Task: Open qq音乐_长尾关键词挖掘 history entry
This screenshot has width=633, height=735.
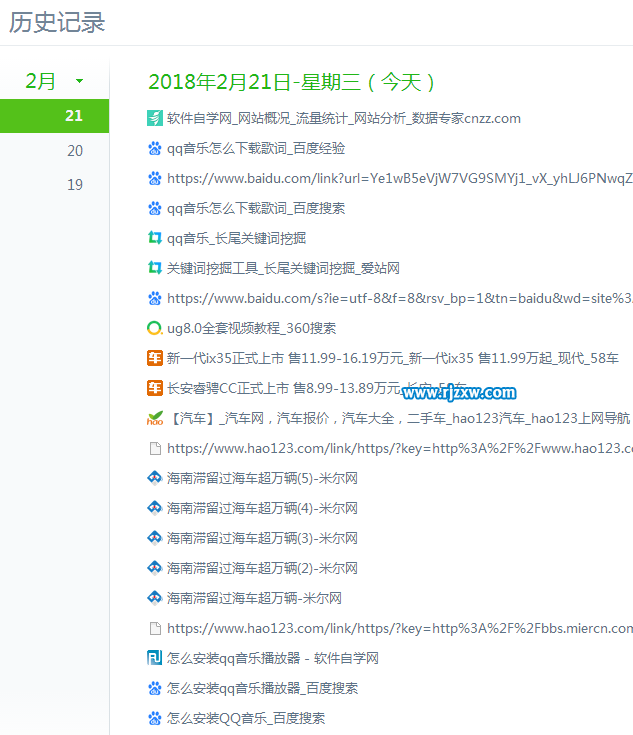Action: (236, 238)
